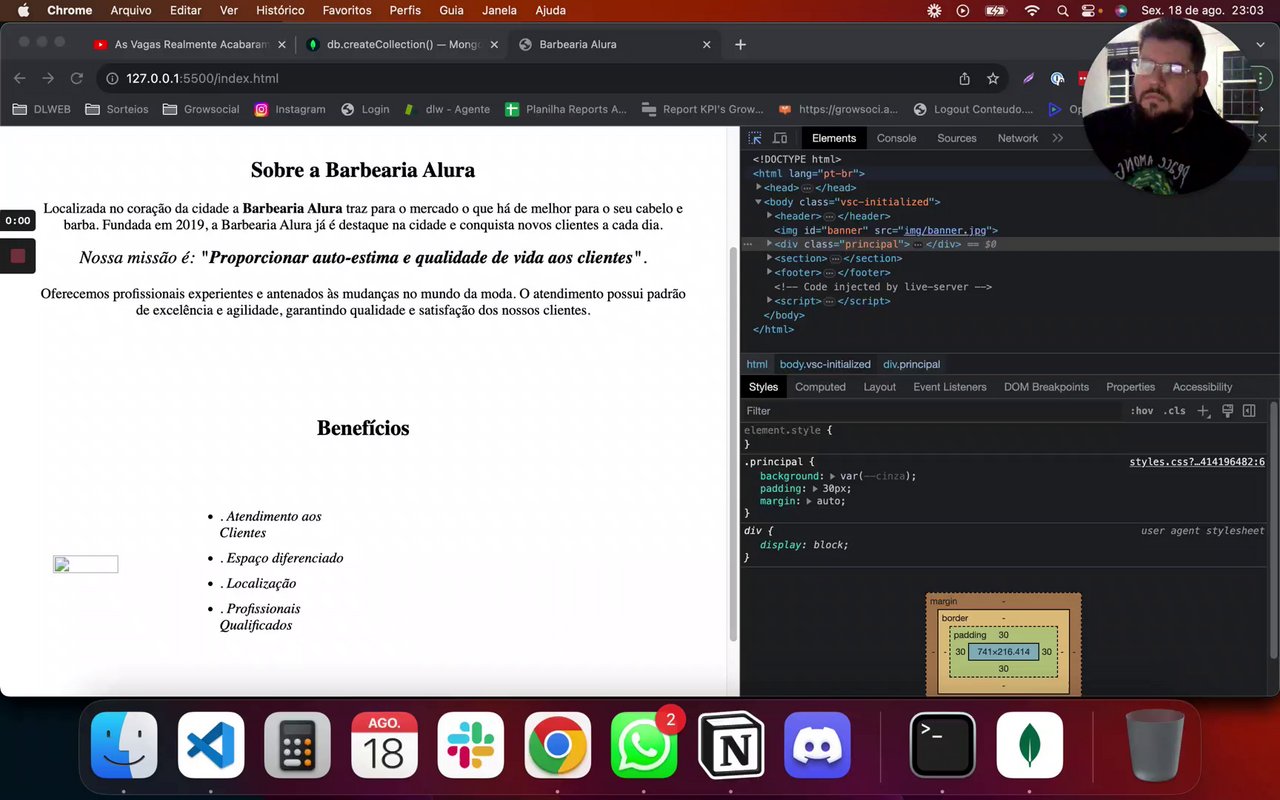Select the Elements tab

(834, 138)
